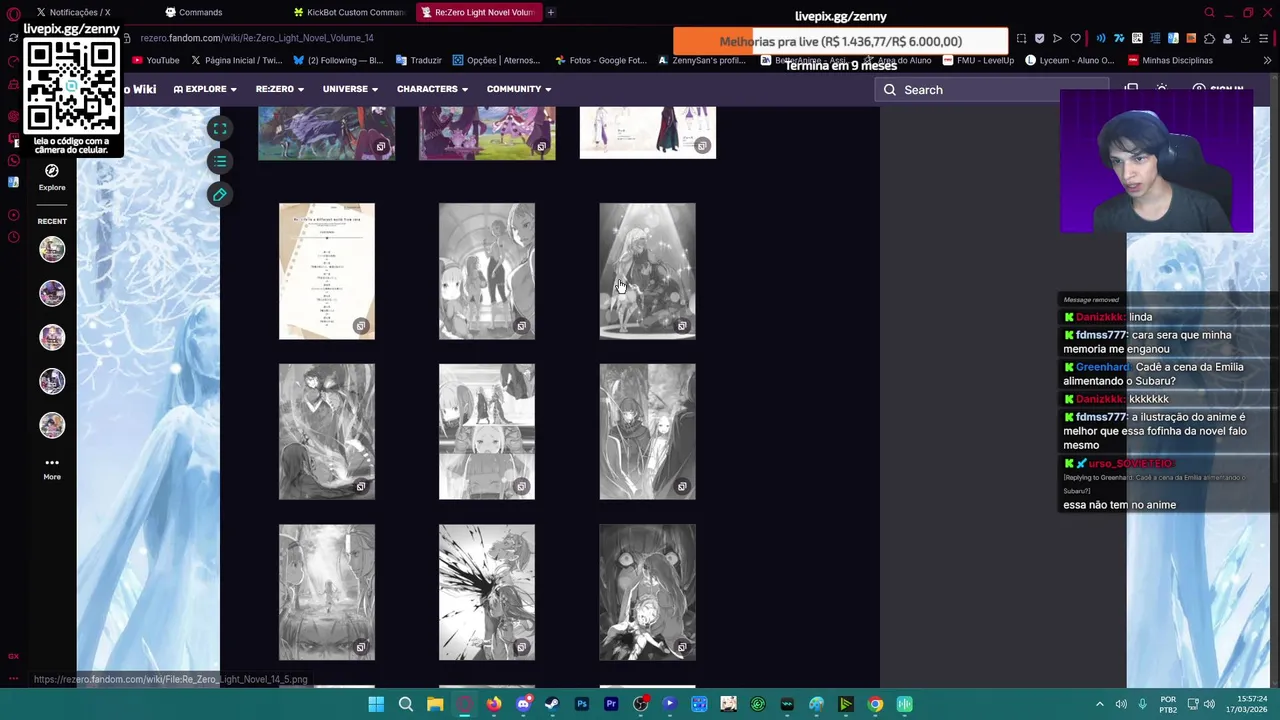Open Fotos - Google Fotos bookmark
The width and height of the screenshot is (1280, 720).
click(x=601, y=60)
